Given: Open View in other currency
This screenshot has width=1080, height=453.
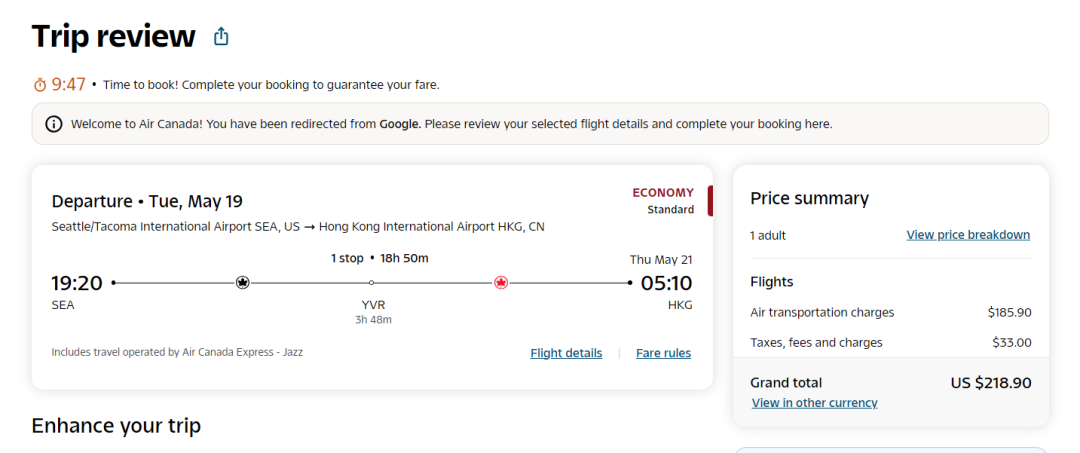Looking at the screenshot, I should click(x=814, y=403).
